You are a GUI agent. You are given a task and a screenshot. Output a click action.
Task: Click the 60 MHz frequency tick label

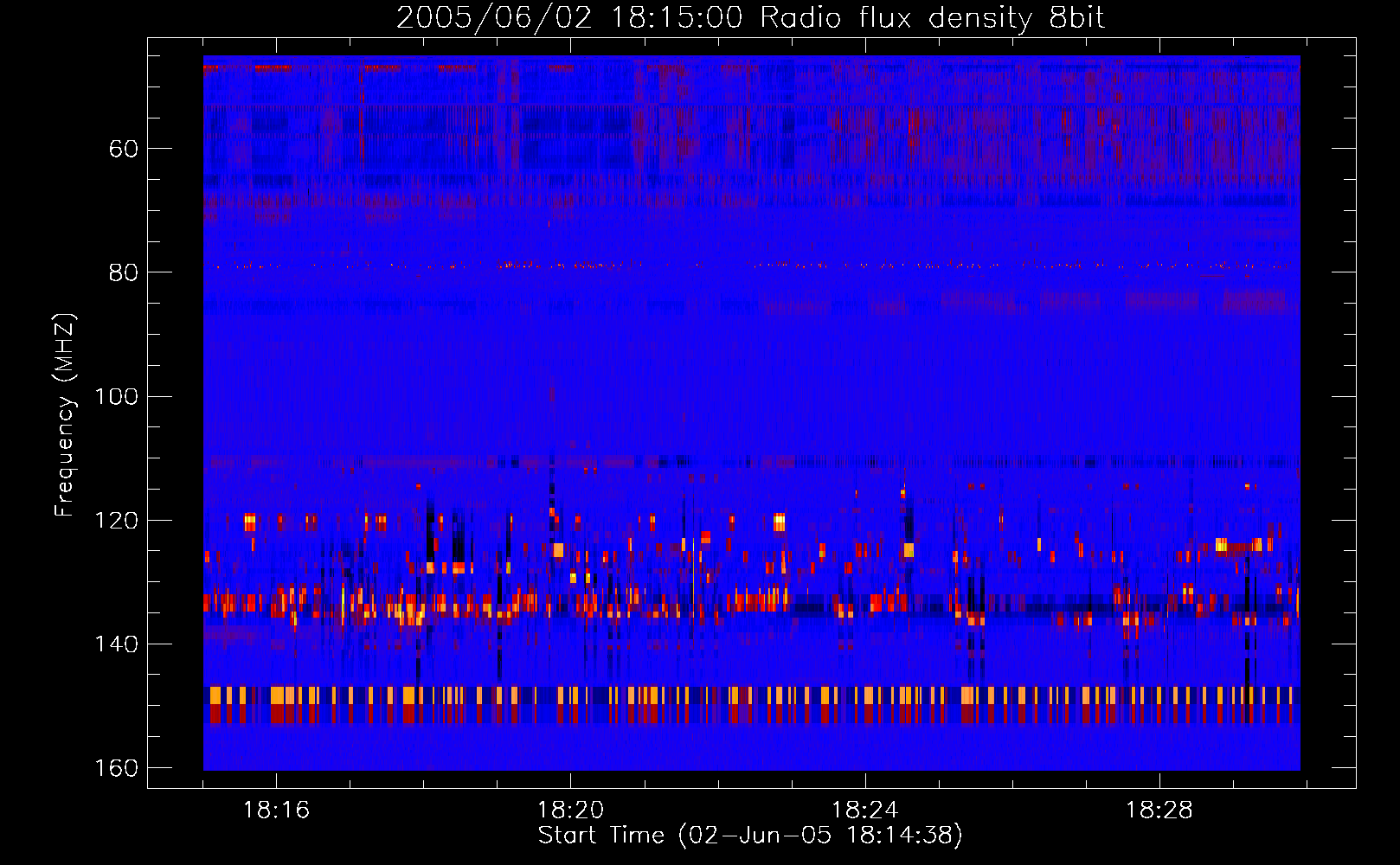pos(124,149)
